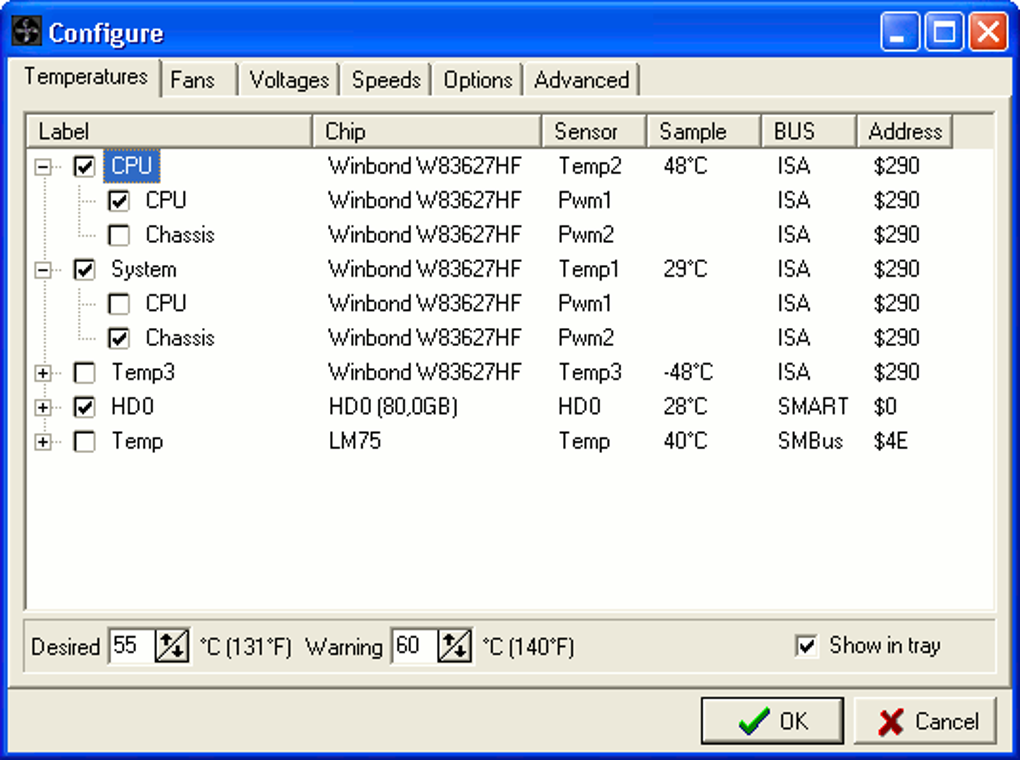Click the Warning temperature spinner arrows
Image resolution: width=1020 pixels, height=760 pixels.
point(455,646)
